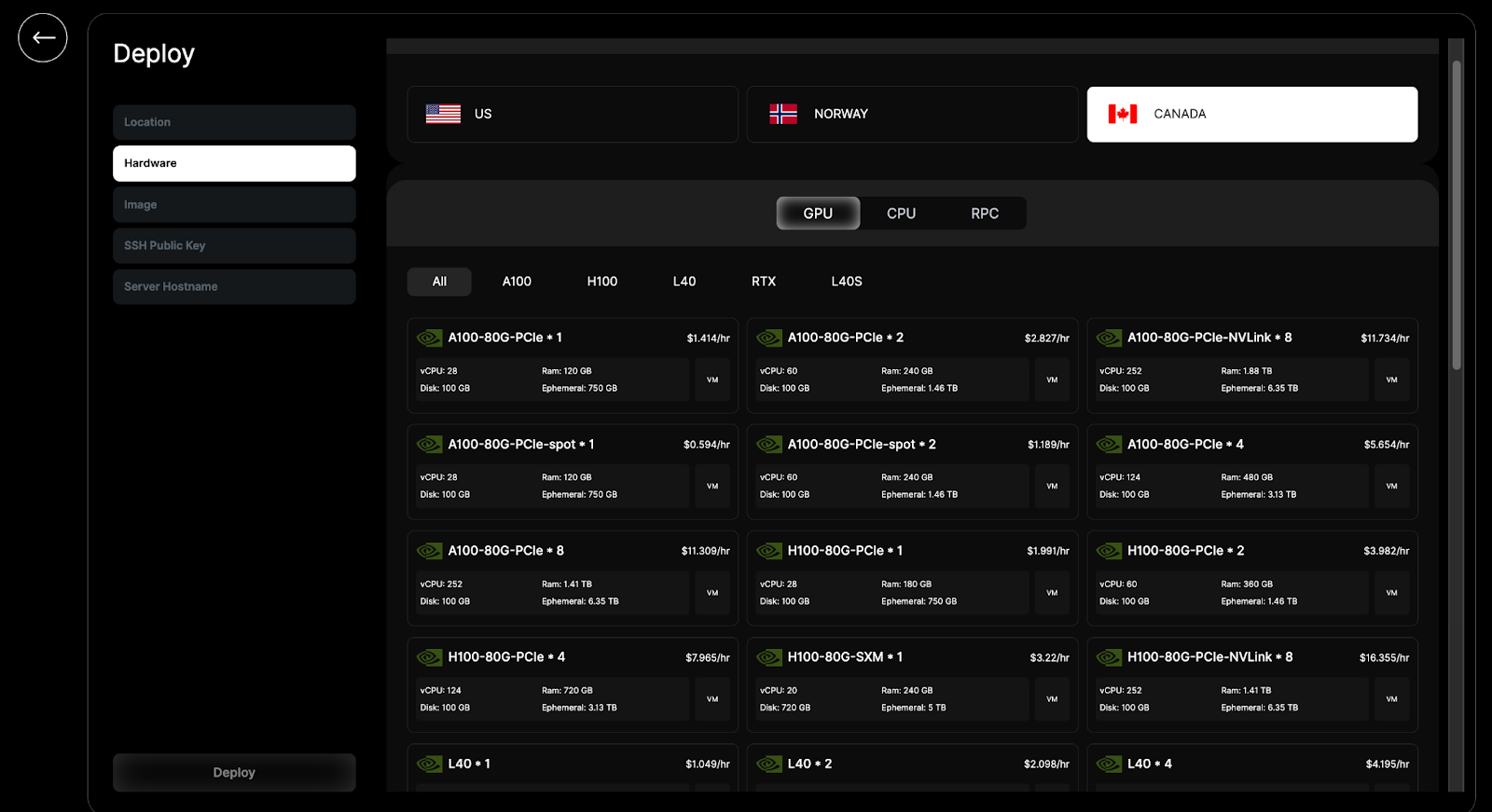Switch to the CPU hardware tab
The height and width of the screenshot is (812, 1492).
901,213
